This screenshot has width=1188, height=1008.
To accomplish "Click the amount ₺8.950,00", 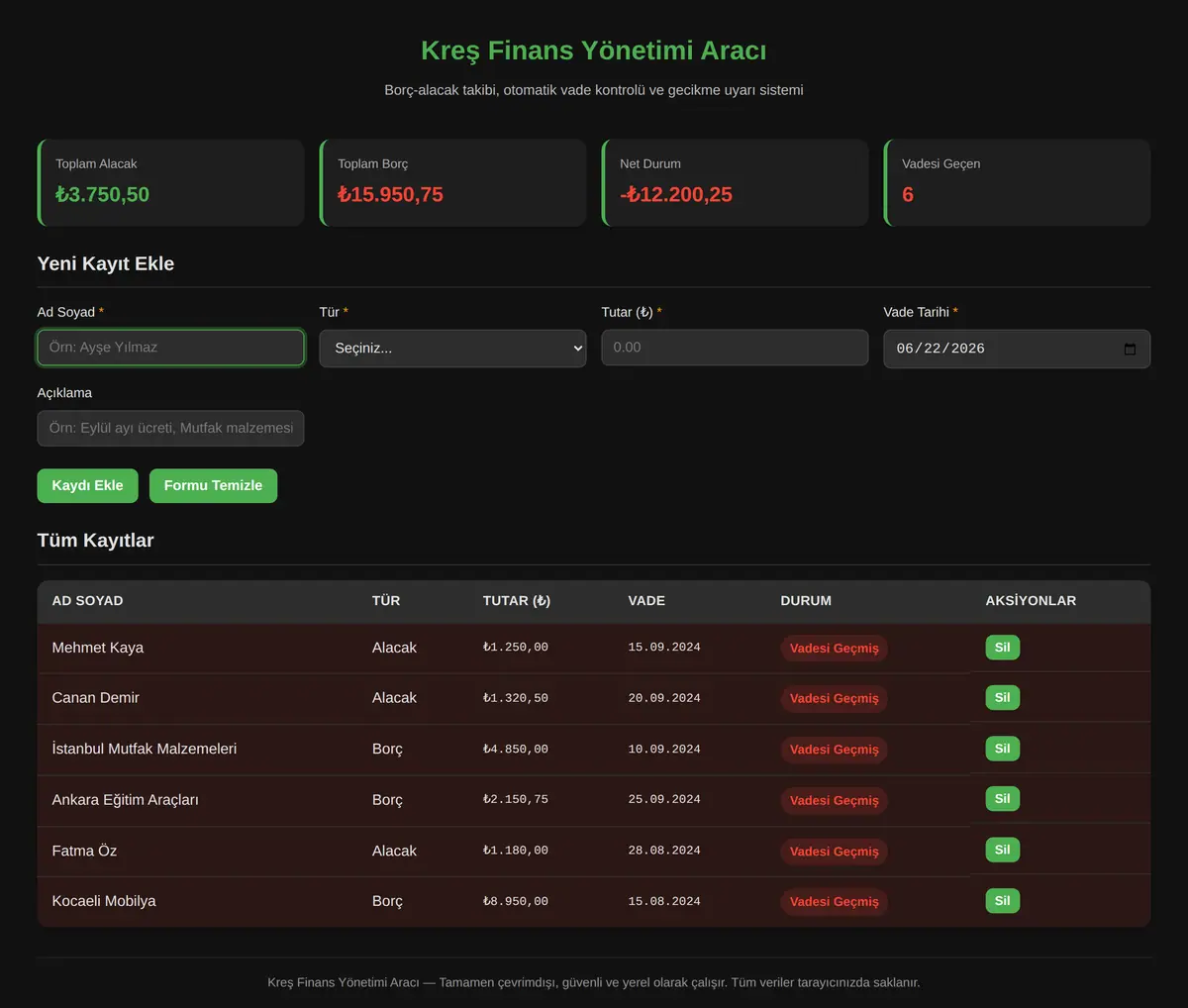I will coord(515,902).
